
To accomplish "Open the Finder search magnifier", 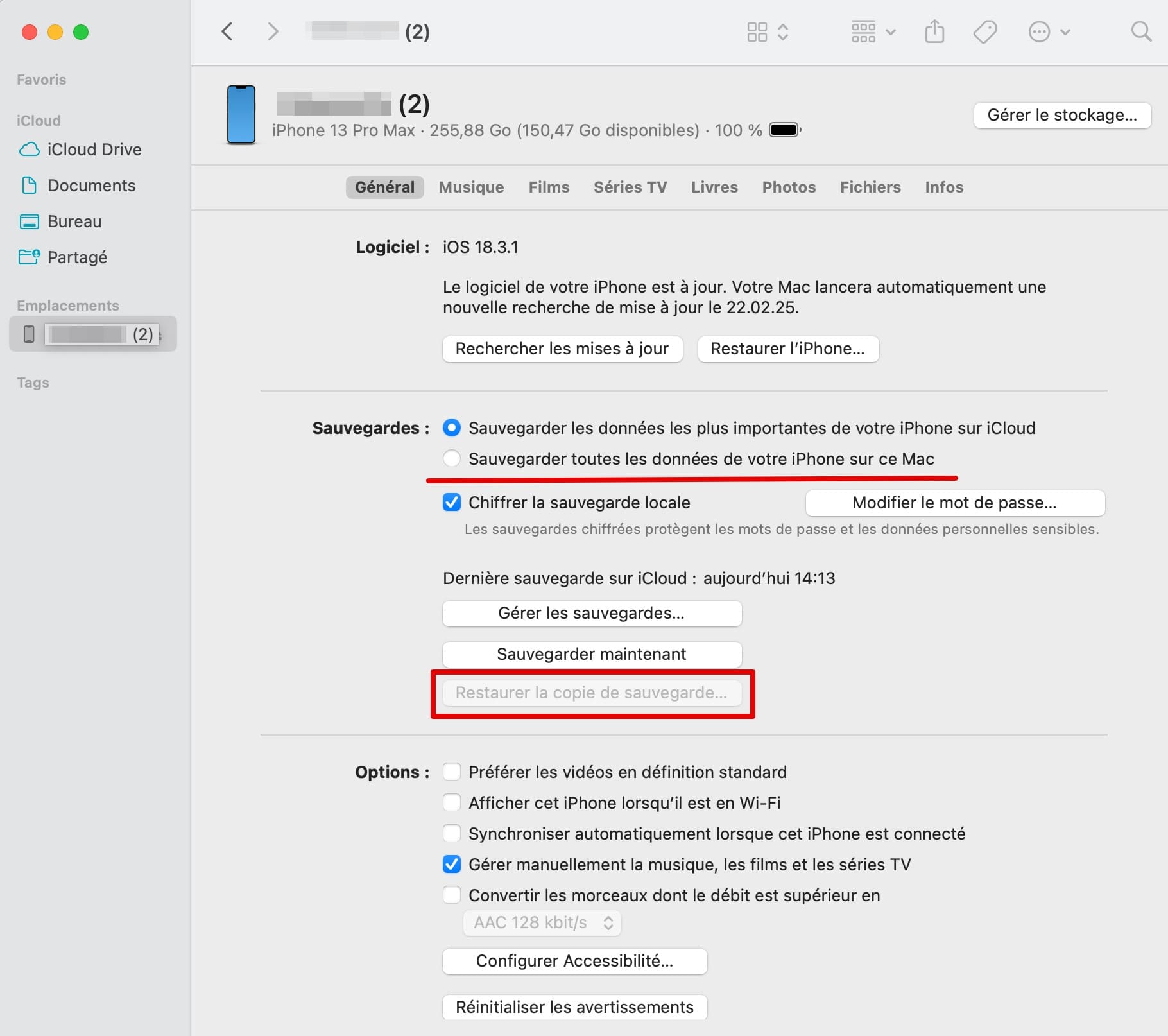I will pos(1140,31).
